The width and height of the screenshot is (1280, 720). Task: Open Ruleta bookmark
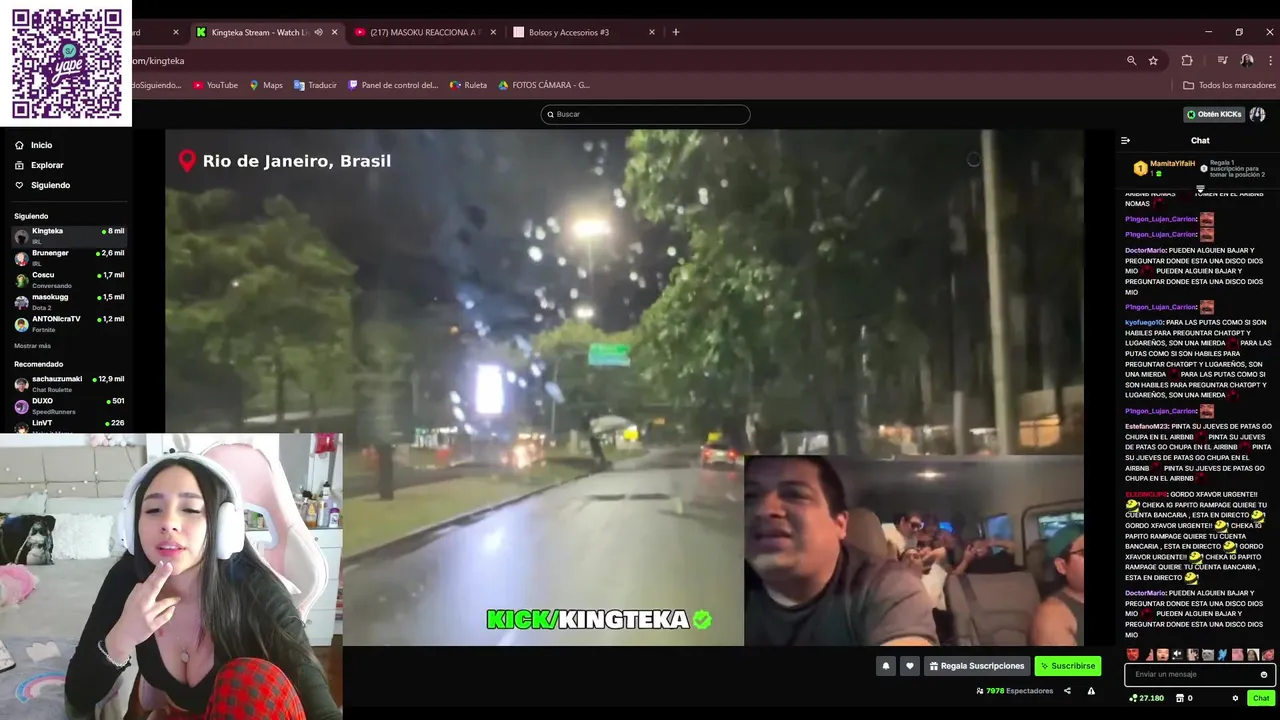point(468,85)
